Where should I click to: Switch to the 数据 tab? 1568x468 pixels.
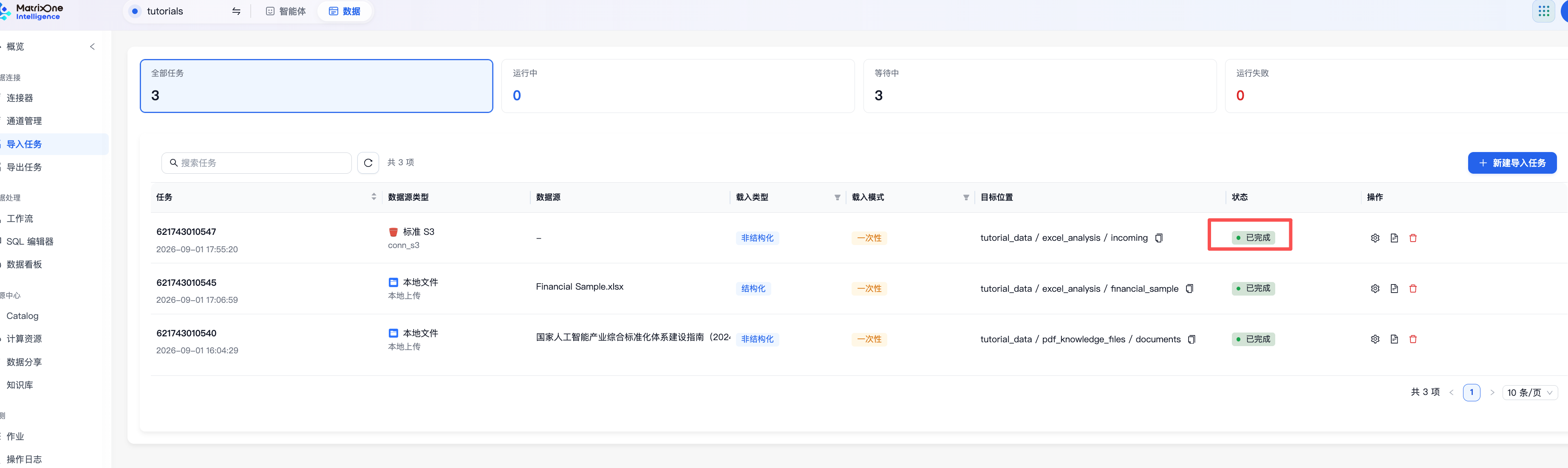point(345,11)
